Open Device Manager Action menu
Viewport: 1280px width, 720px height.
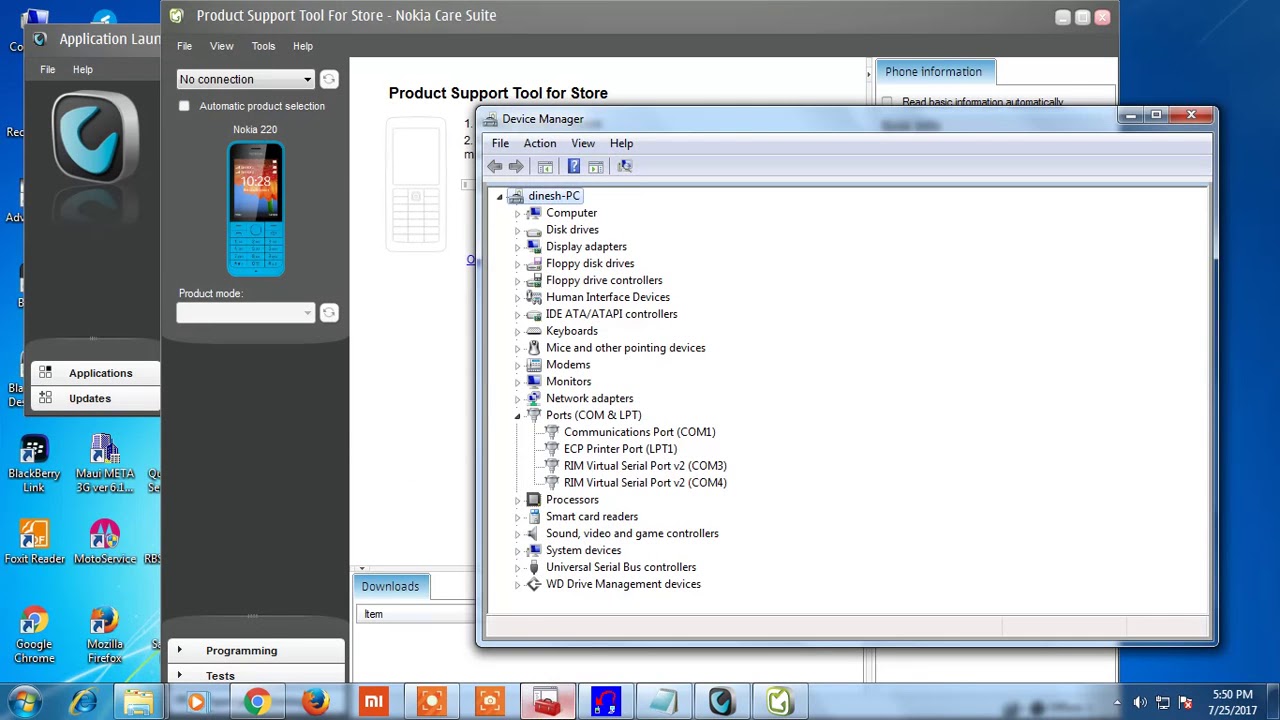point(540,143)
